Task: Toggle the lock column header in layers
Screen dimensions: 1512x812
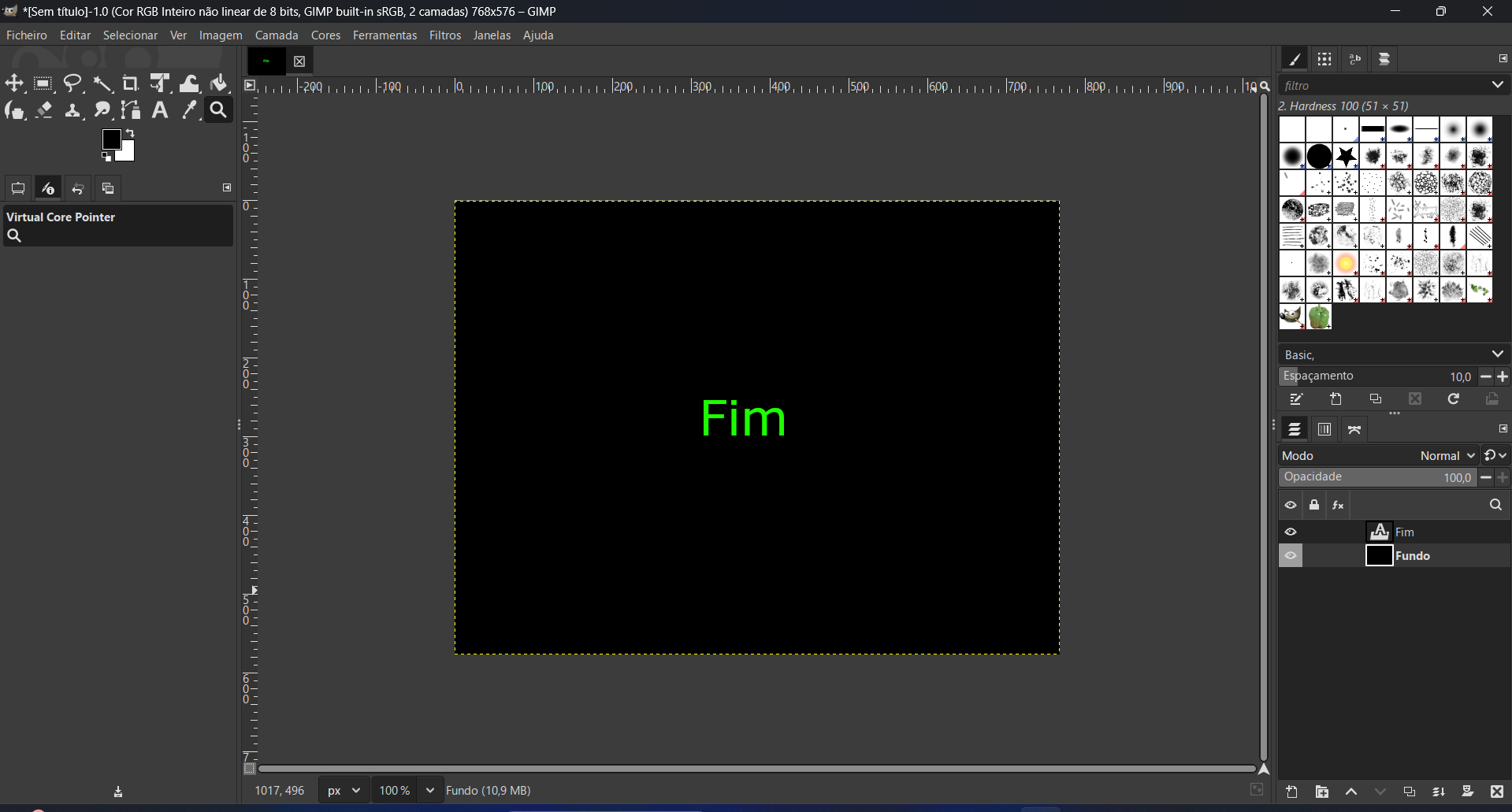Action: [x=1314, y=506]
